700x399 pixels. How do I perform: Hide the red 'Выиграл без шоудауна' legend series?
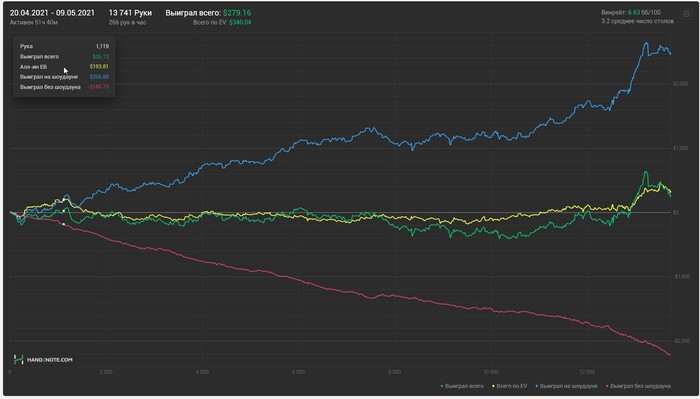pyautogui.click(x=638, y=386)
